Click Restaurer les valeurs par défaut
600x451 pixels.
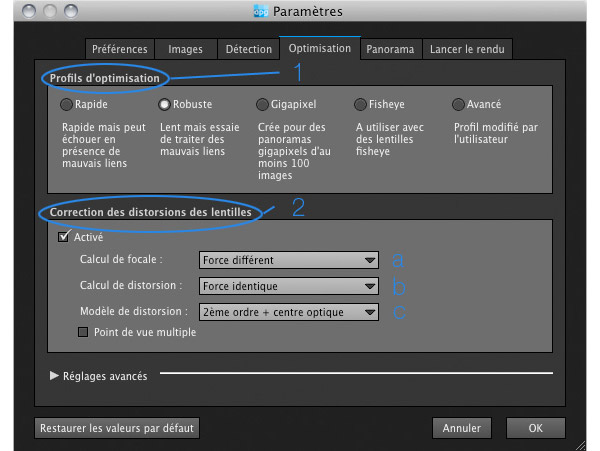[117, 428]
